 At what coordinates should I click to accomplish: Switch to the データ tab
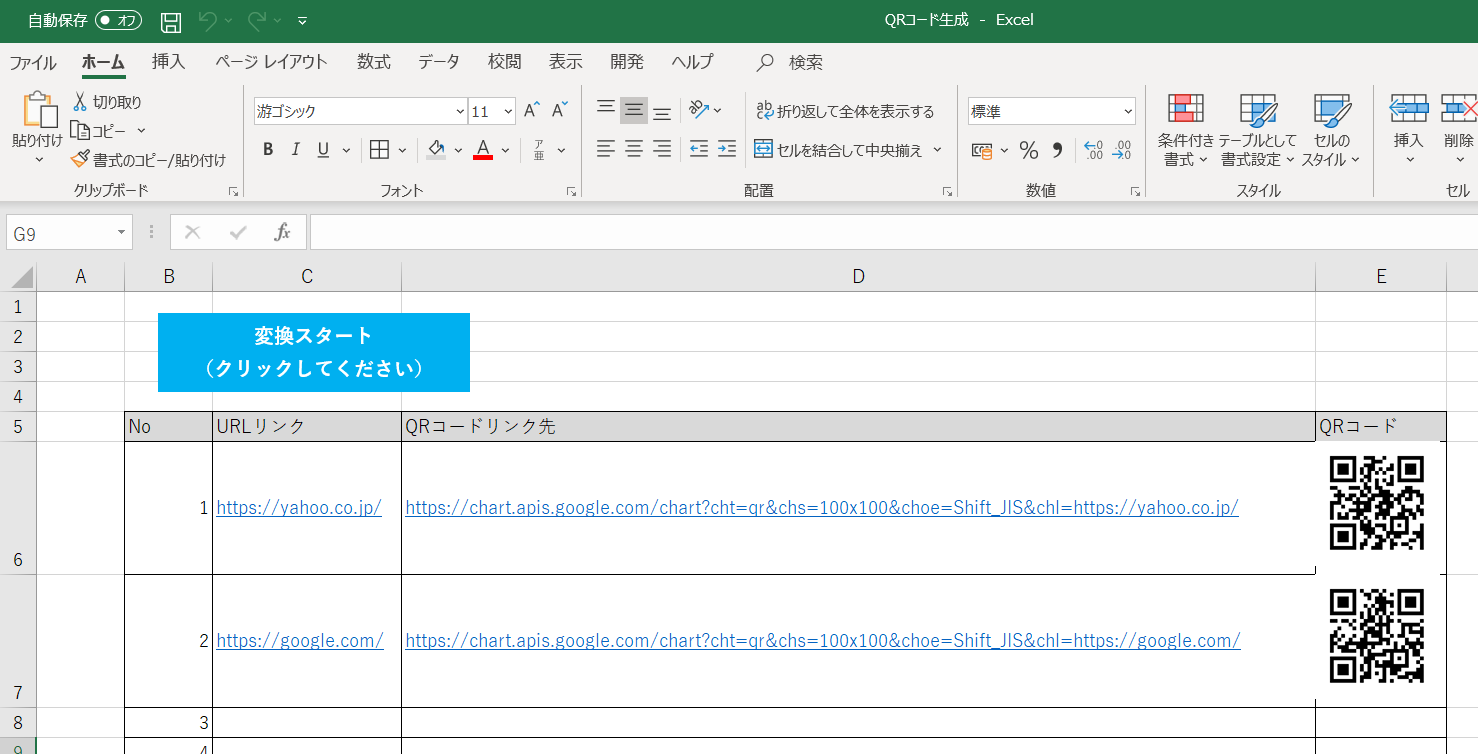click(x=439, y=62)
